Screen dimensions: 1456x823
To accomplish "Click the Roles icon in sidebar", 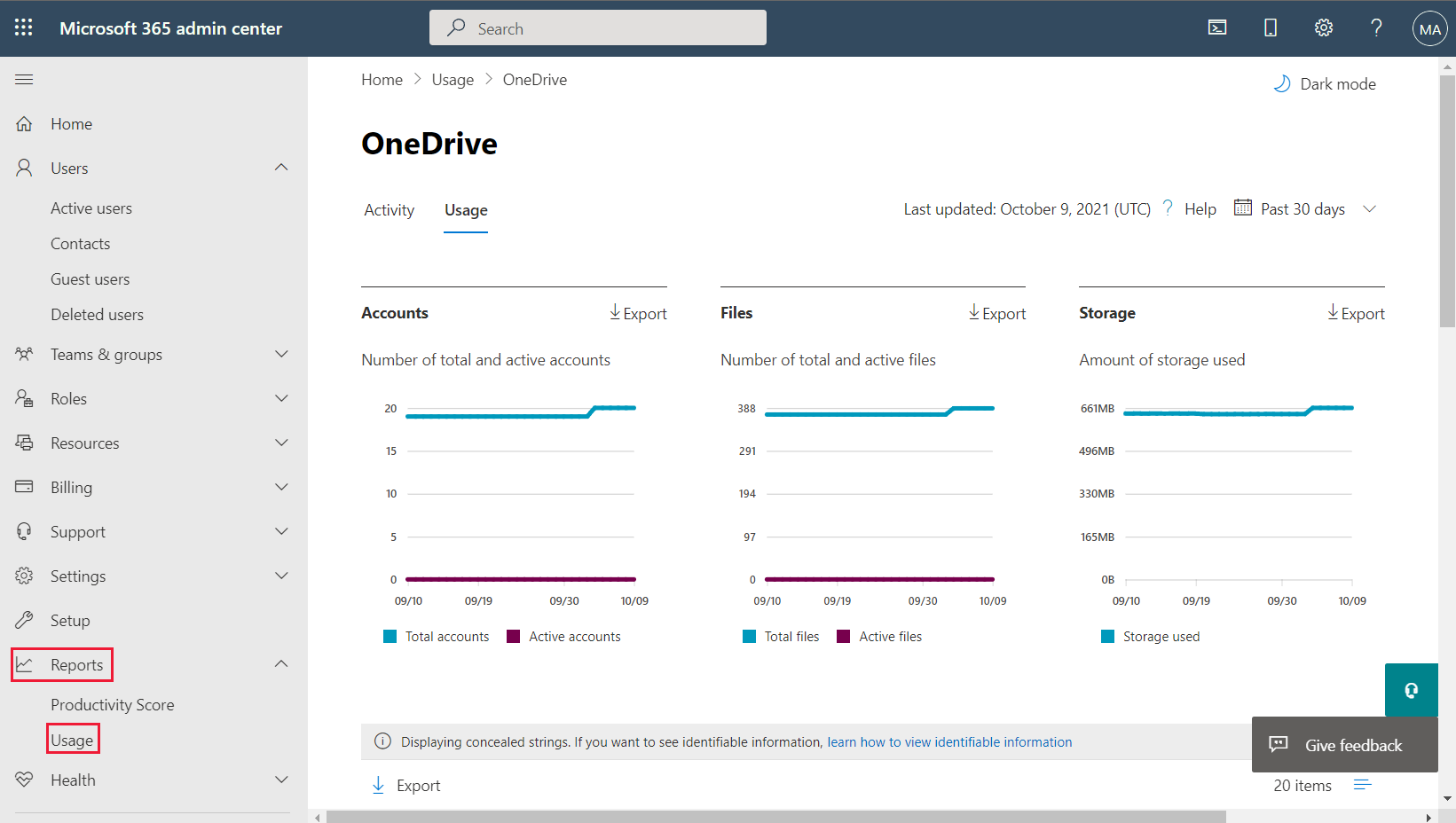I will [24, 398].
